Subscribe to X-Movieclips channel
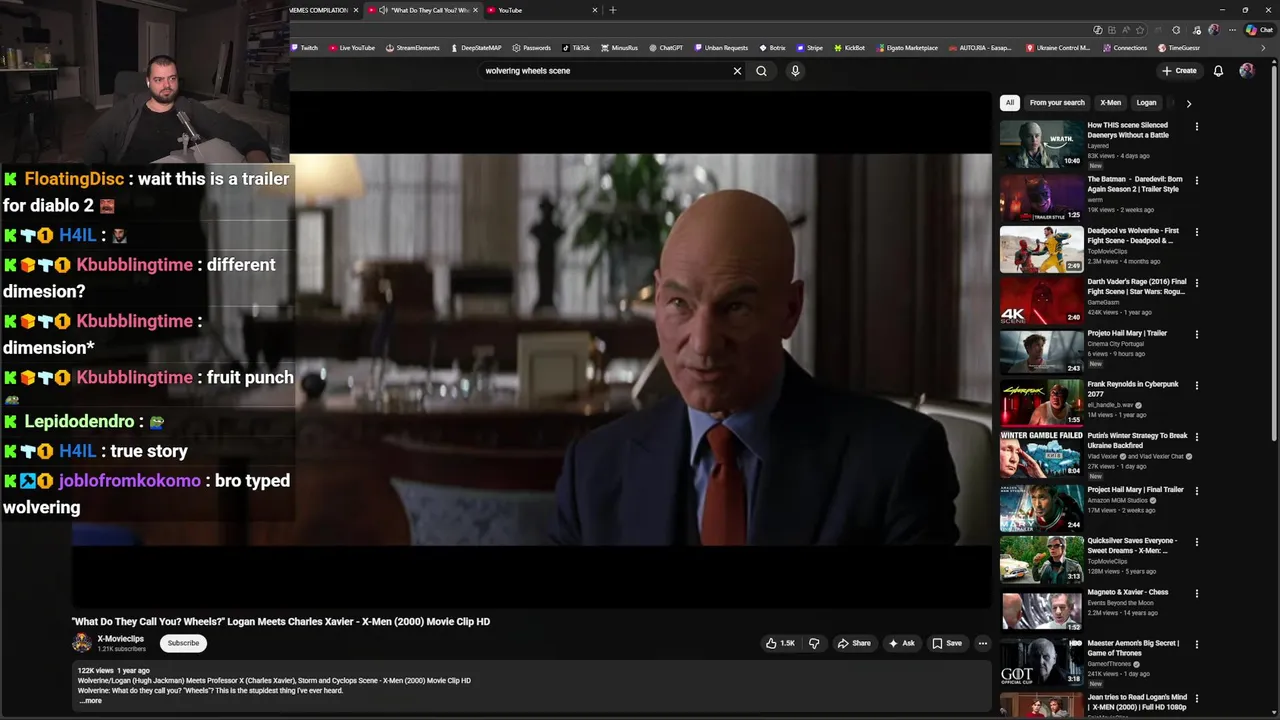Viewport: 1280px width, 720px height. coord(183,643)
